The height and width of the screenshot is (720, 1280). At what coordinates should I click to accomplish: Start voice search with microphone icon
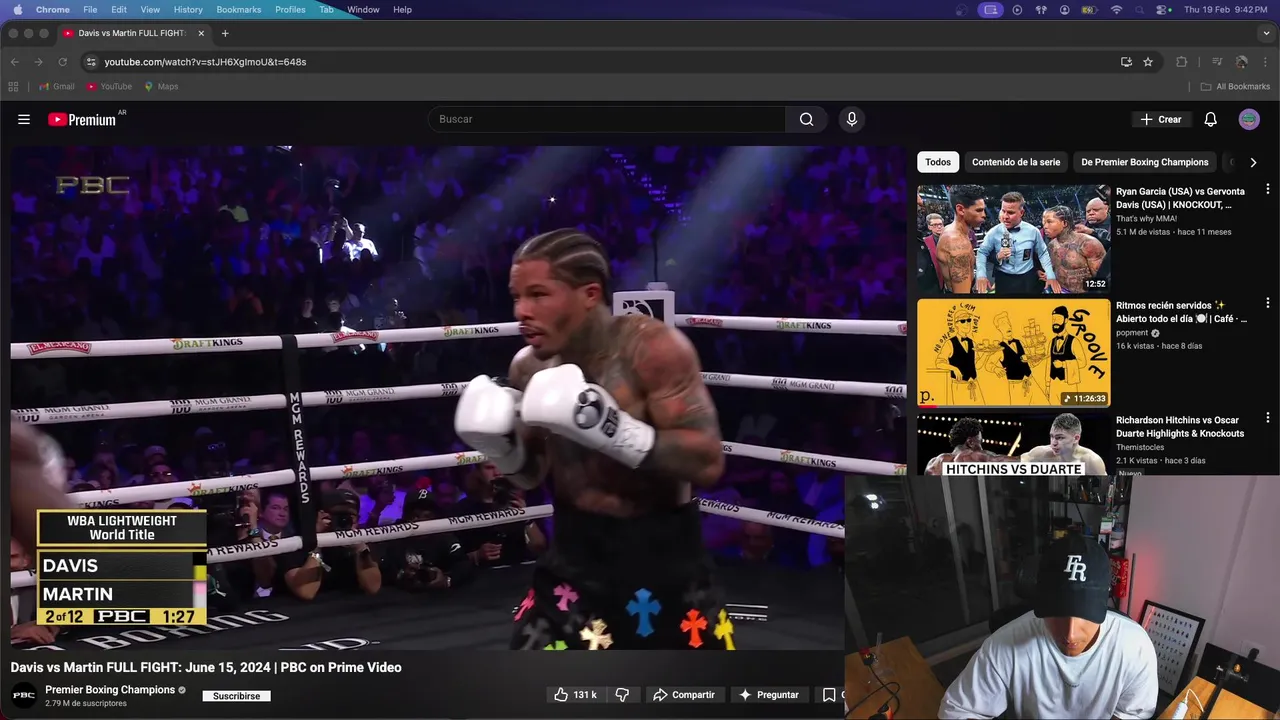pos(852,119)
